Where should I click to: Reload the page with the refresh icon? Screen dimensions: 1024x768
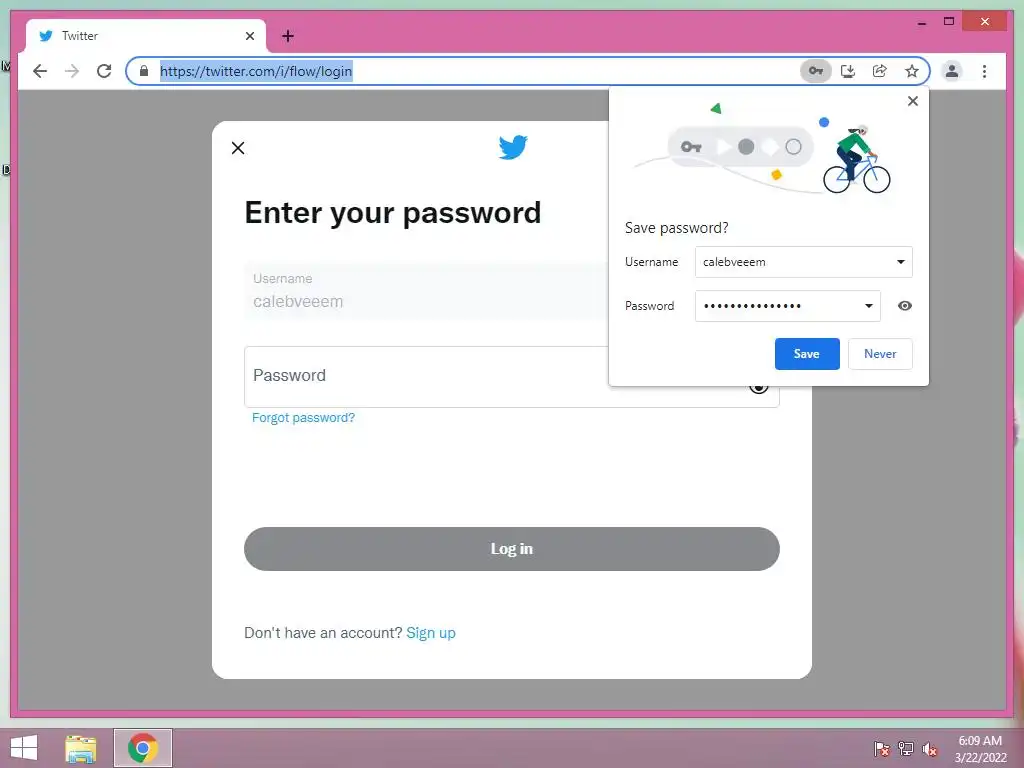click(104, 71)
